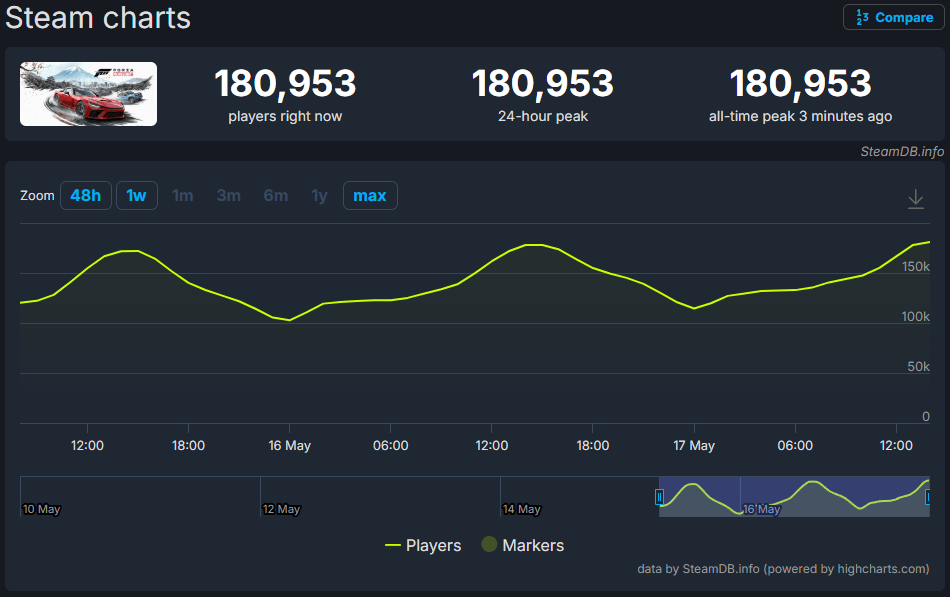Click the chart download menu icon

coord(915,198)
